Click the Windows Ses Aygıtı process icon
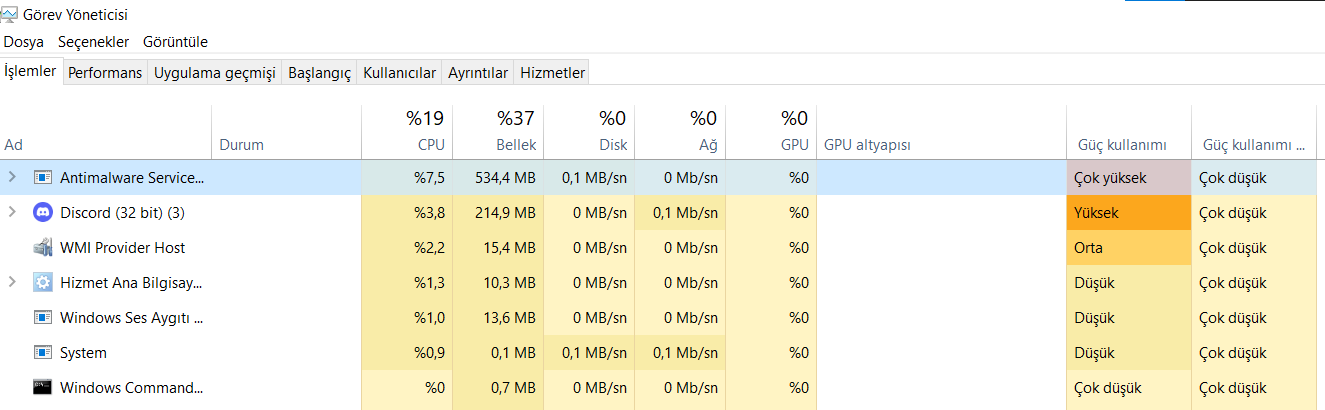 [x=43, y=318]
